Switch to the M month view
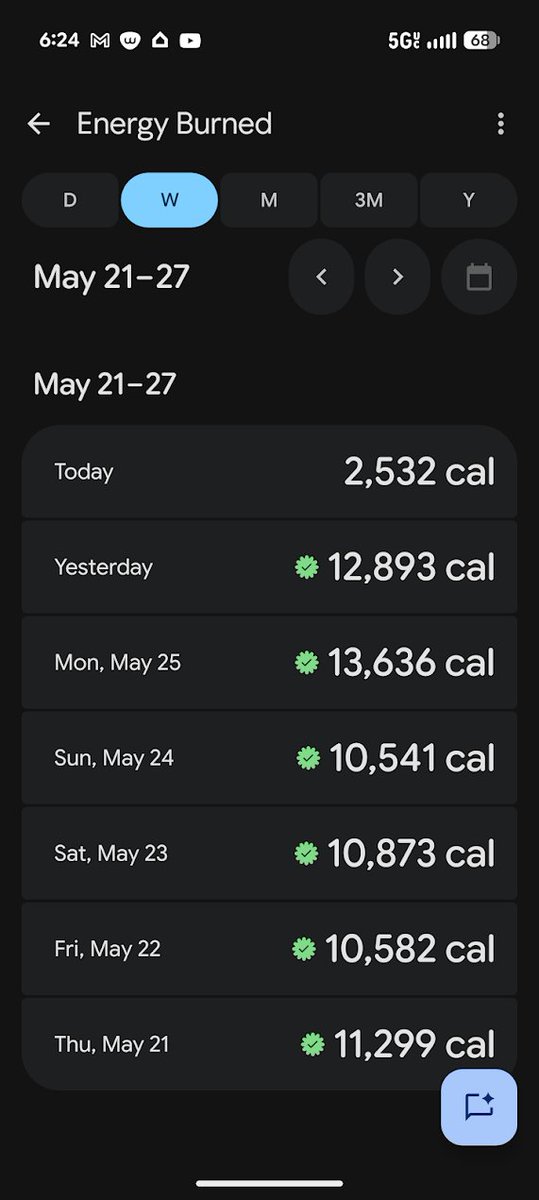Screen dimensions: 539x1200 [269, 200]
